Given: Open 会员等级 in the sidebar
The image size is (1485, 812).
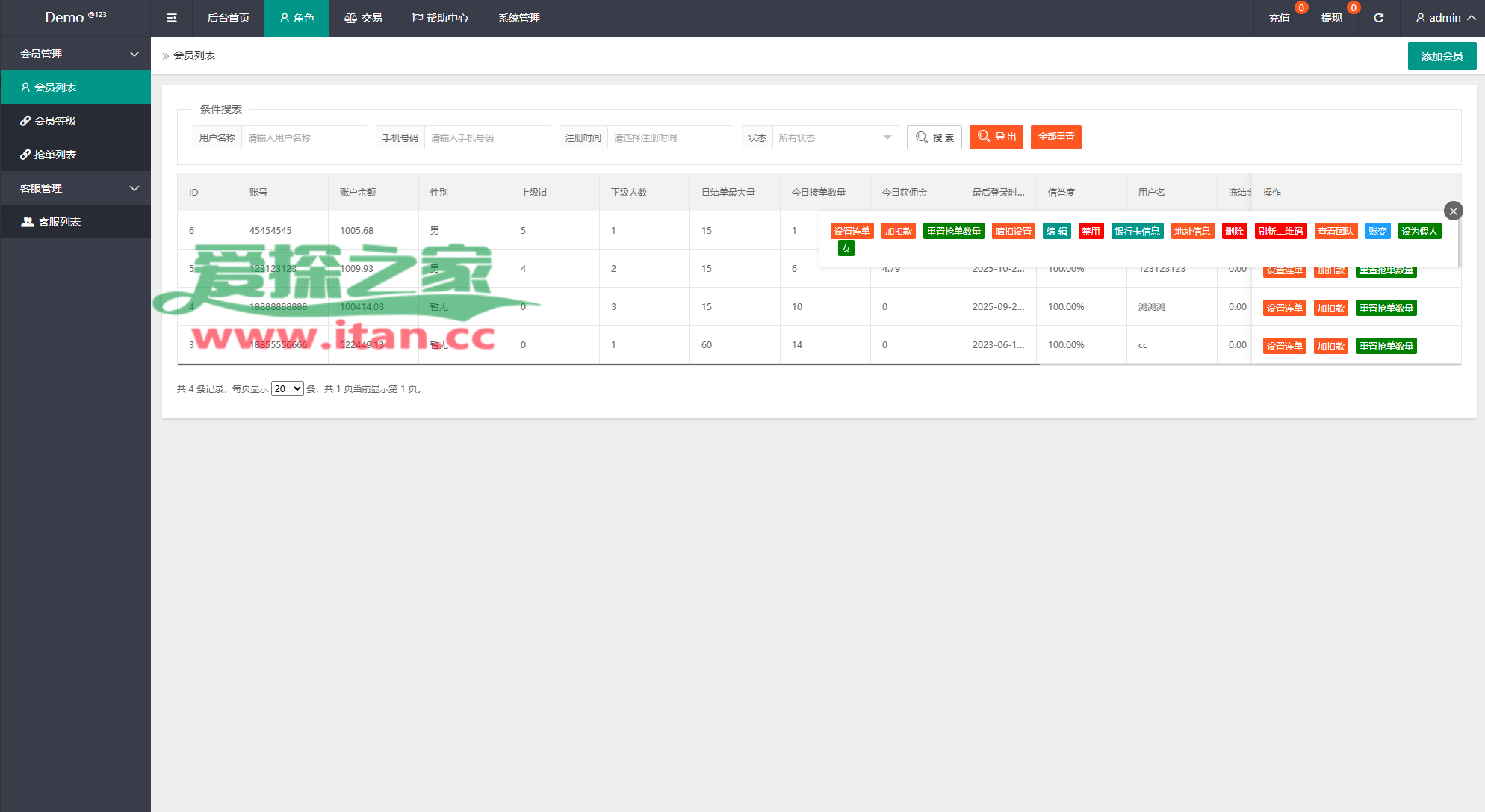Looking at the screenshot, I should point(55,121).
